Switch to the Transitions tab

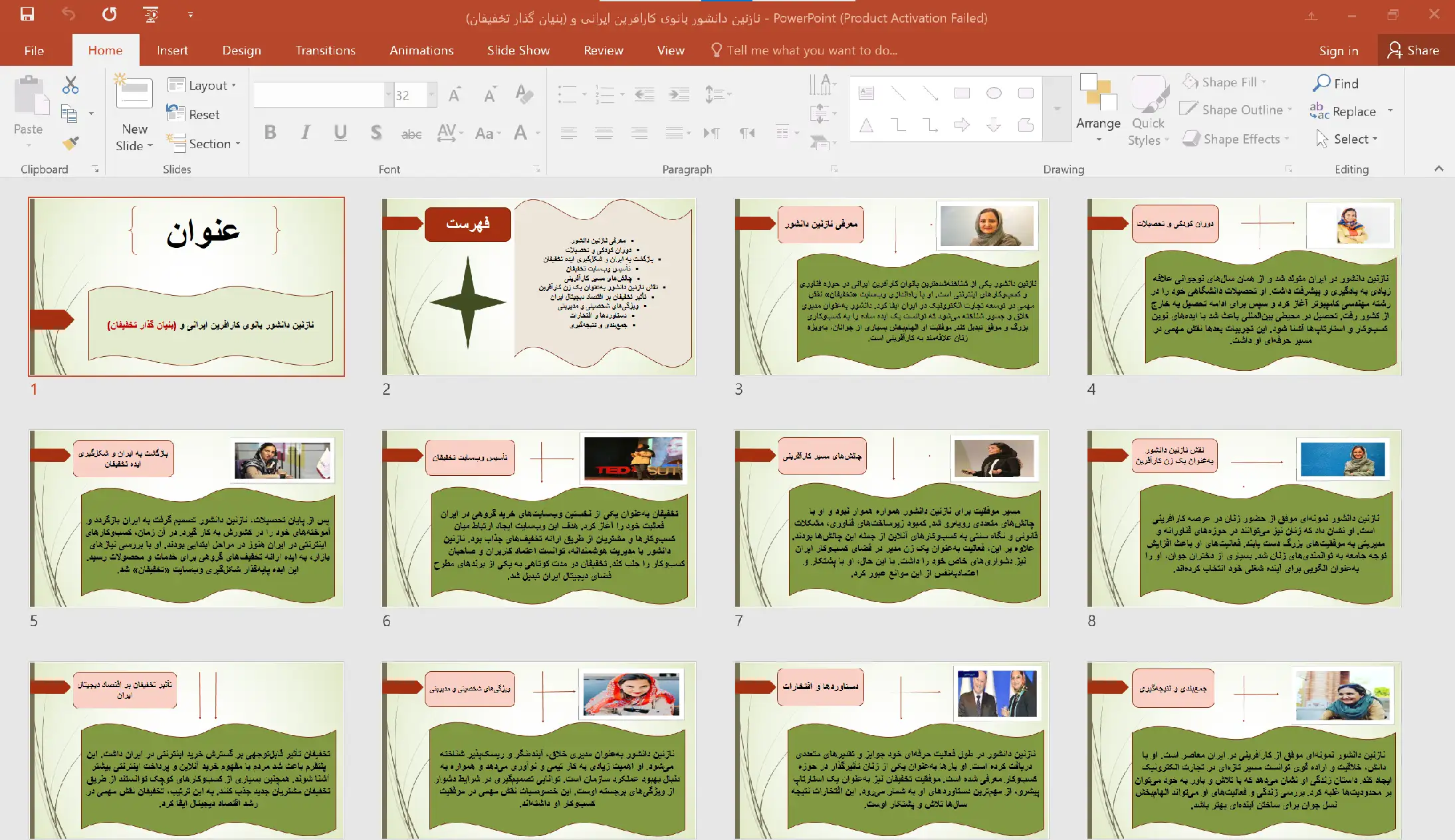tap(325, 51)
